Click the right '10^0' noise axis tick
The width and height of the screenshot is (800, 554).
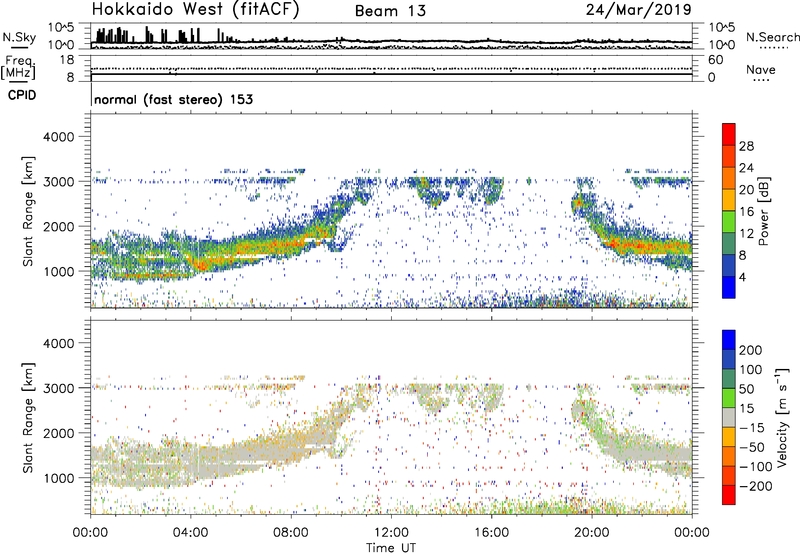[721, 45]
